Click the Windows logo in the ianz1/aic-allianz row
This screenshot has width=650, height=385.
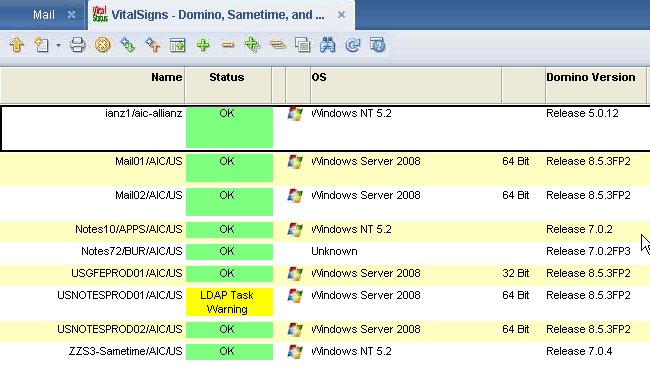pos(295,114)
